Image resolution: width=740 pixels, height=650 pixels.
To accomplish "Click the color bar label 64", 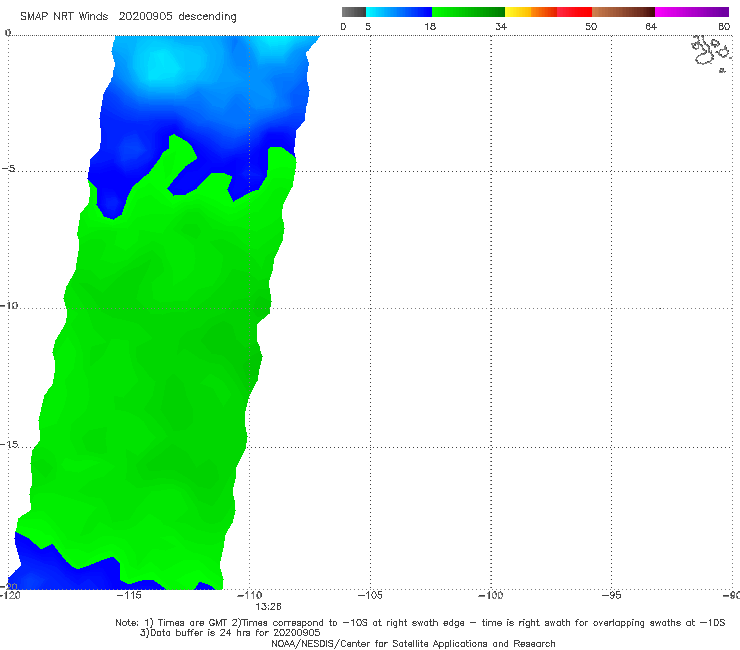I will point(651,27).
